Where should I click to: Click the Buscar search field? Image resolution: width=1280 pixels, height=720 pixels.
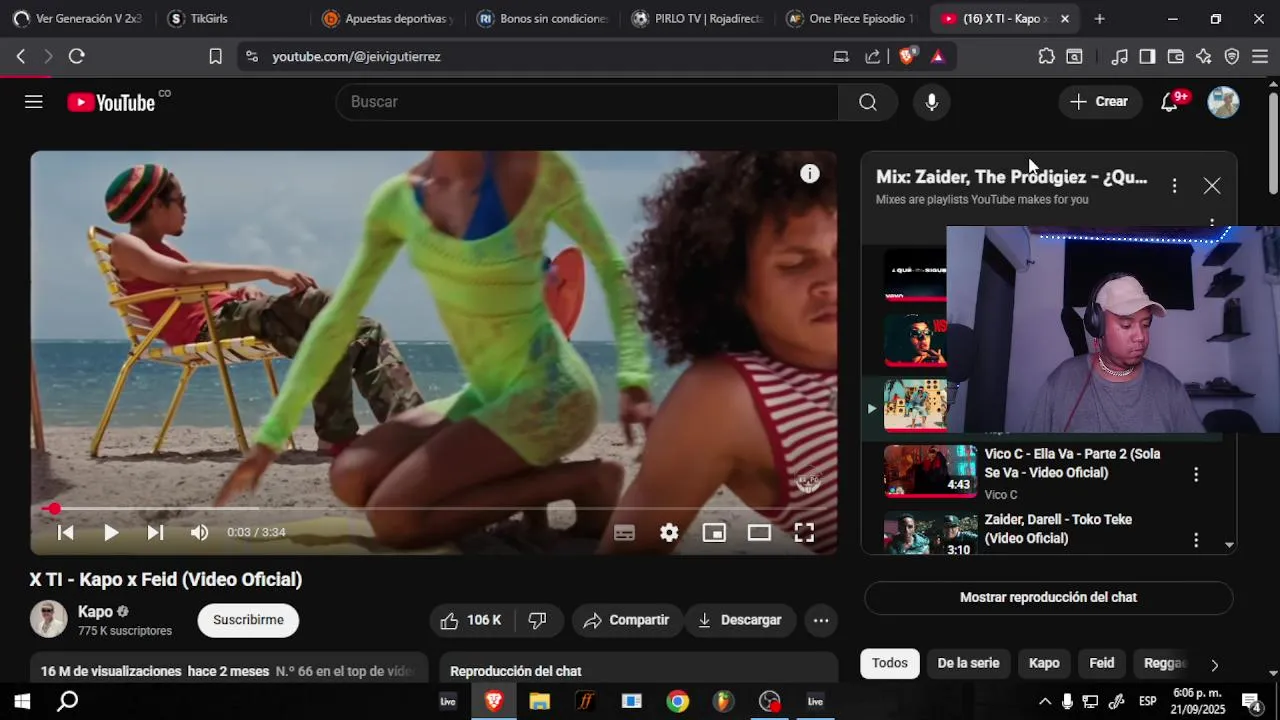[587, 102]
